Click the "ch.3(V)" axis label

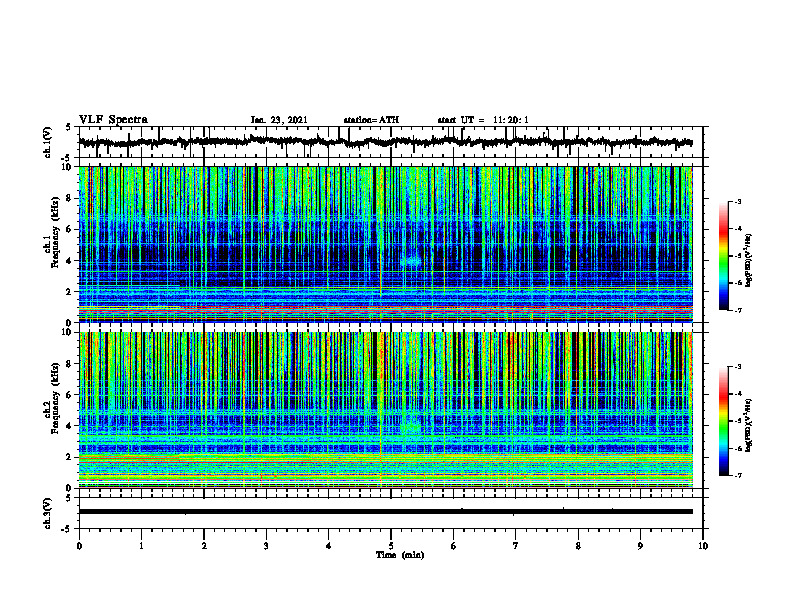48,513
